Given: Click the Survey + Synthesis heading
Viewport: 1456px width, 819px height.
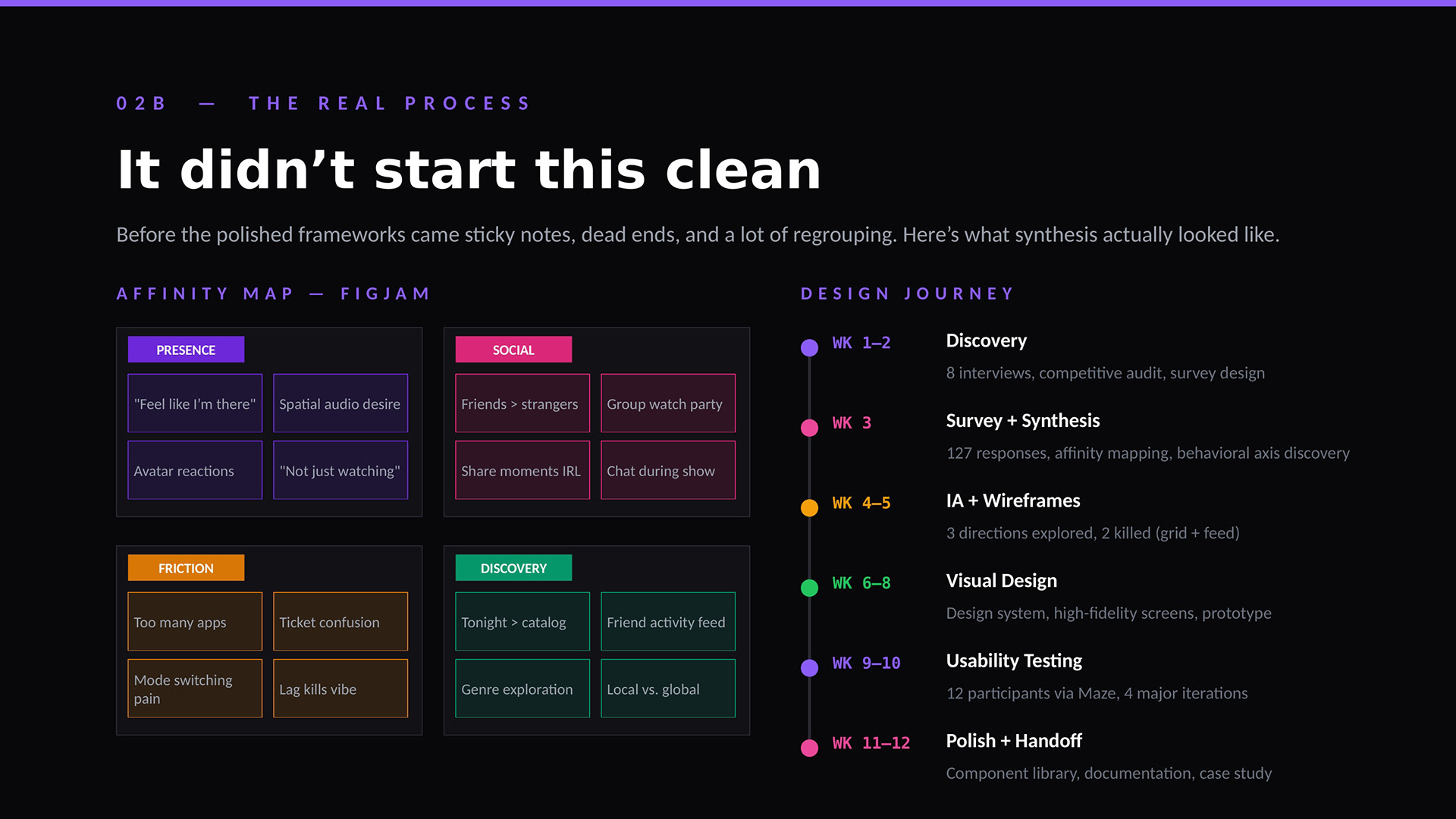Looking at the screenshot, I should click(x=1022, y=421).
